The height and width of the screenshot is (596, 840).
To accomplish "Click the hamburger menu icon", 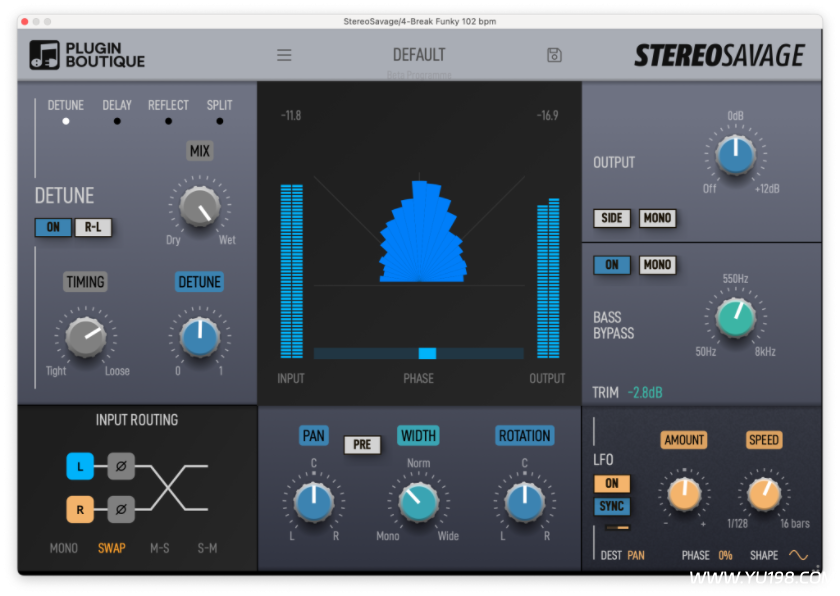I will (x=284, y=55).
